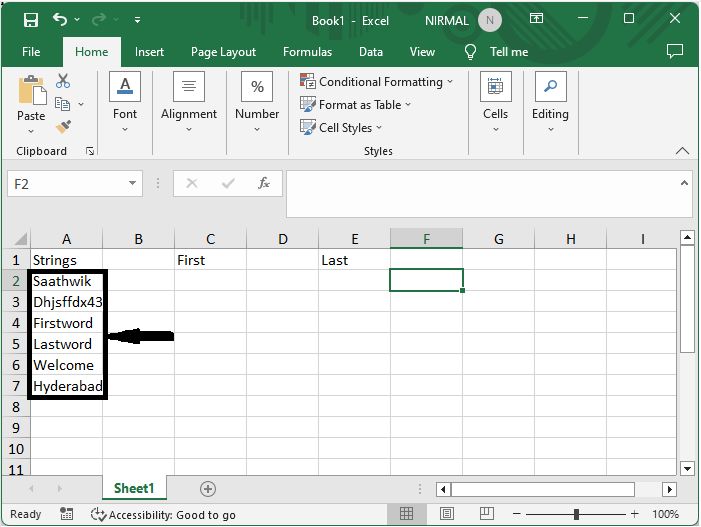This screenshot has width=701, height=527.
Task: Expand the formula bar chevron
Action: [684, 183]
